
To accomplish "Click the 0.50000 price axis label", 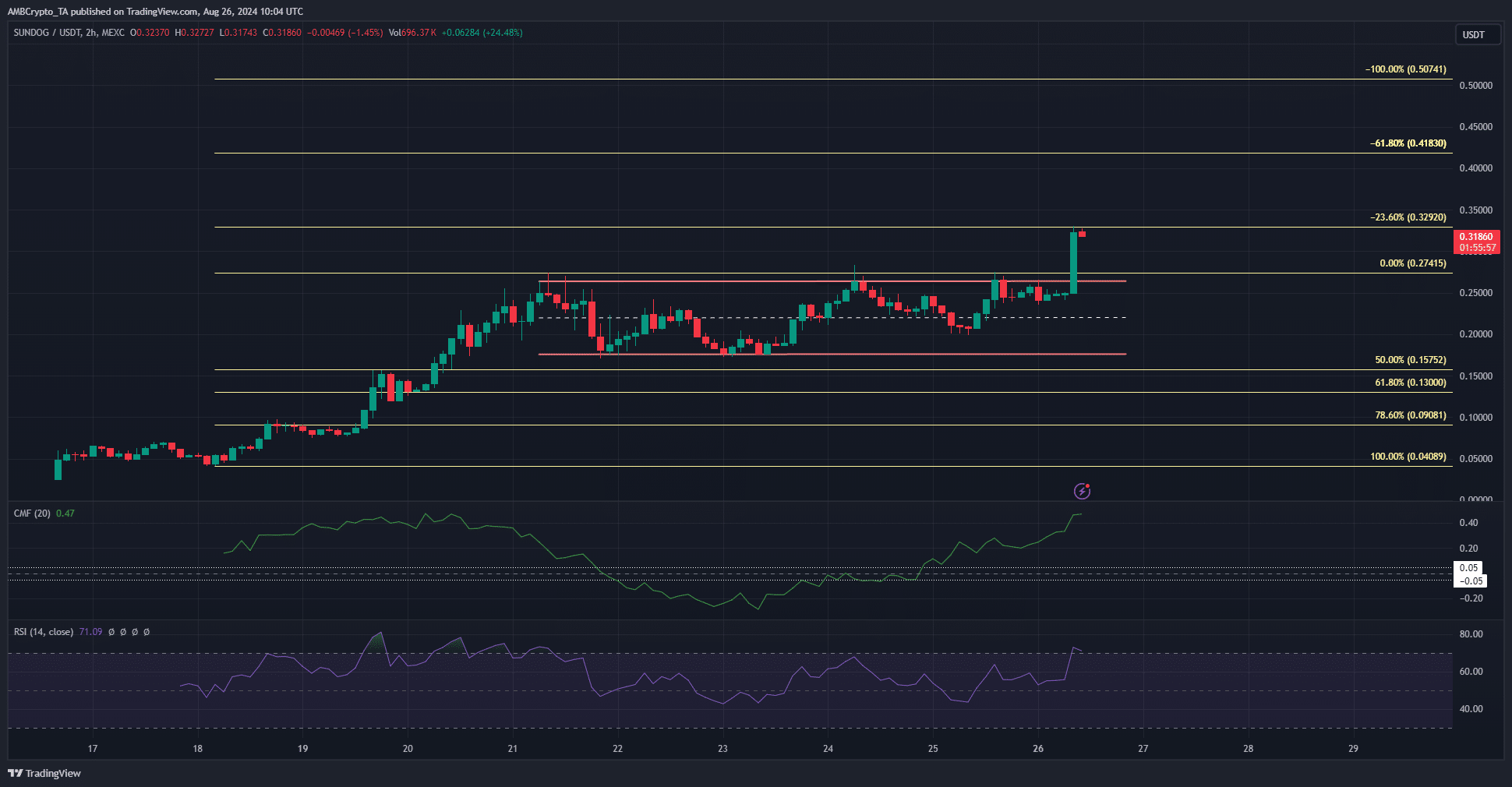I will 1475,86.
